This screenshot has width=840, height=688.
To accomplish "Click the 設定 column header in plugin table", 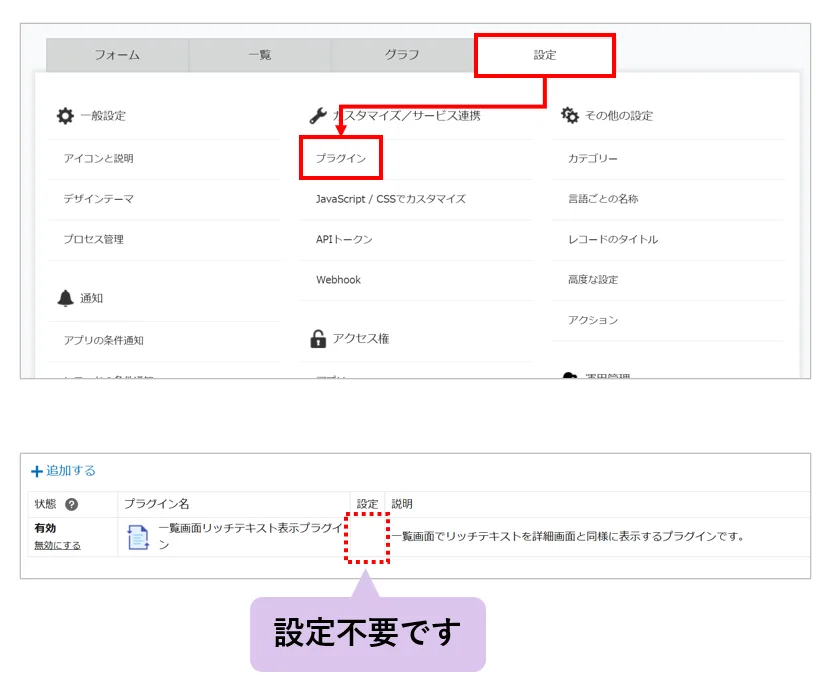I will [x=368, y=504].
